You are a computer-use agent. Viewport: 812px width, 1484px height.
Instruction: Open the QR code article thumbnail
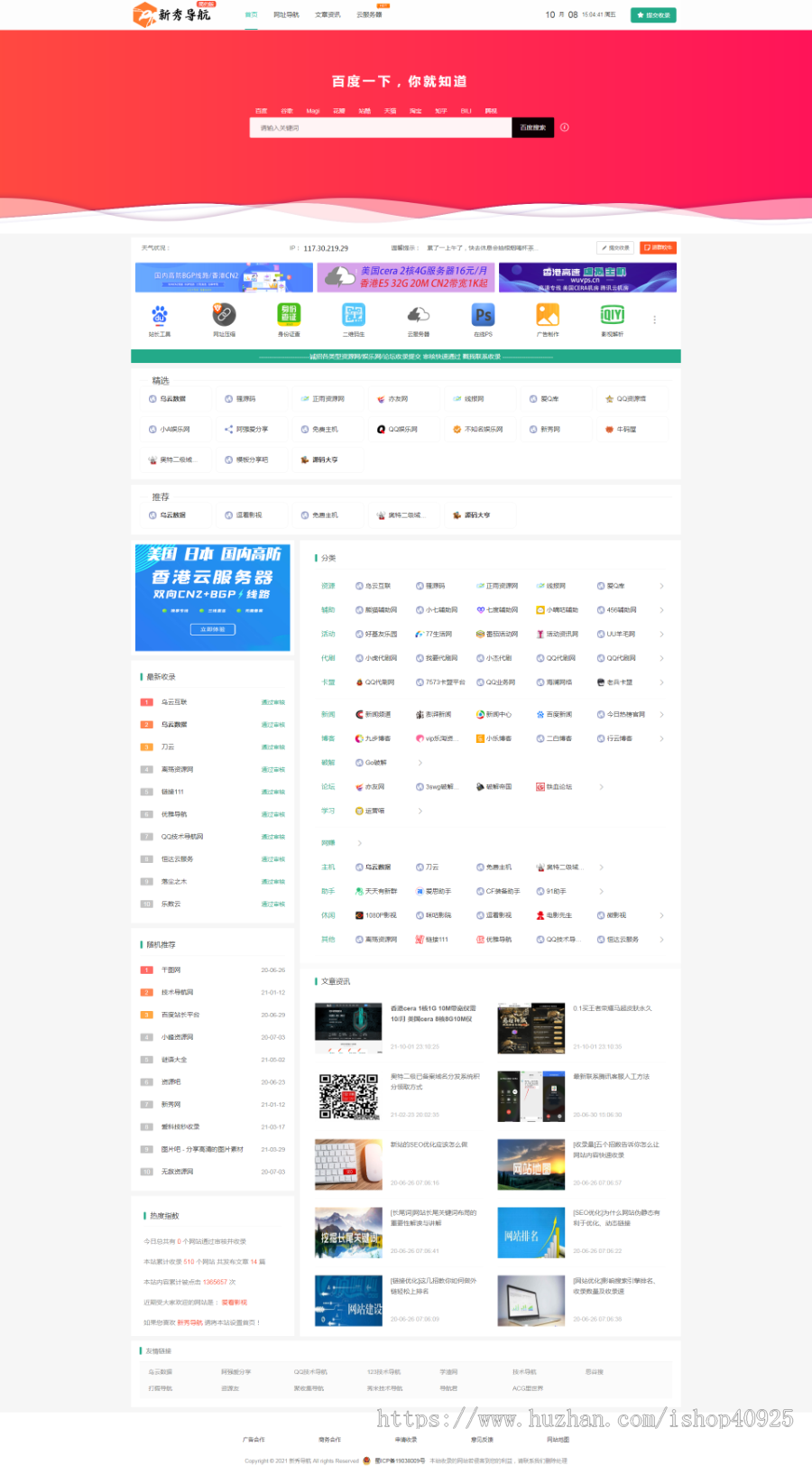click(348, 1097)
